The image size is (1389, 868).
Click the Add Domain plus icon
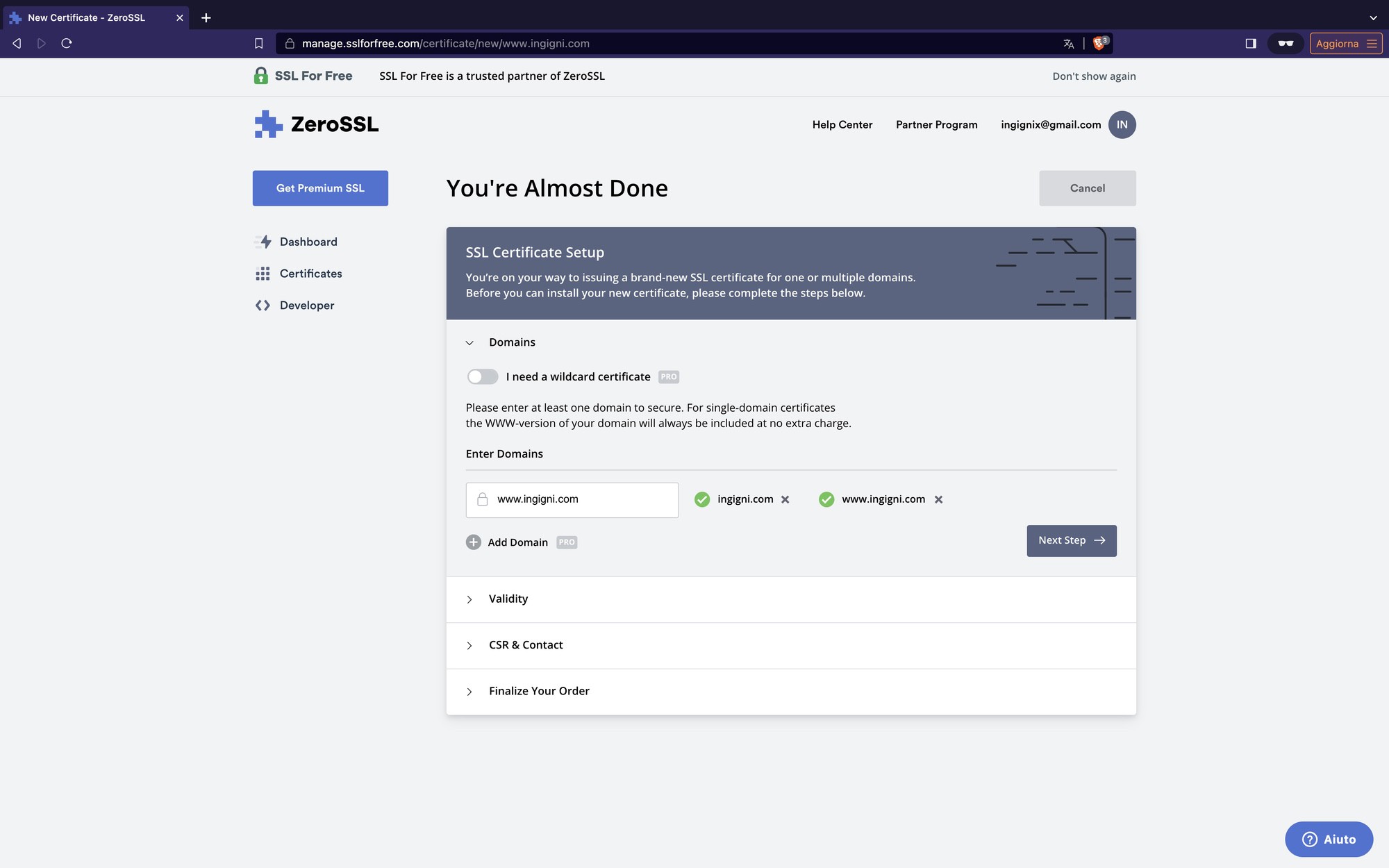[474, 542]
